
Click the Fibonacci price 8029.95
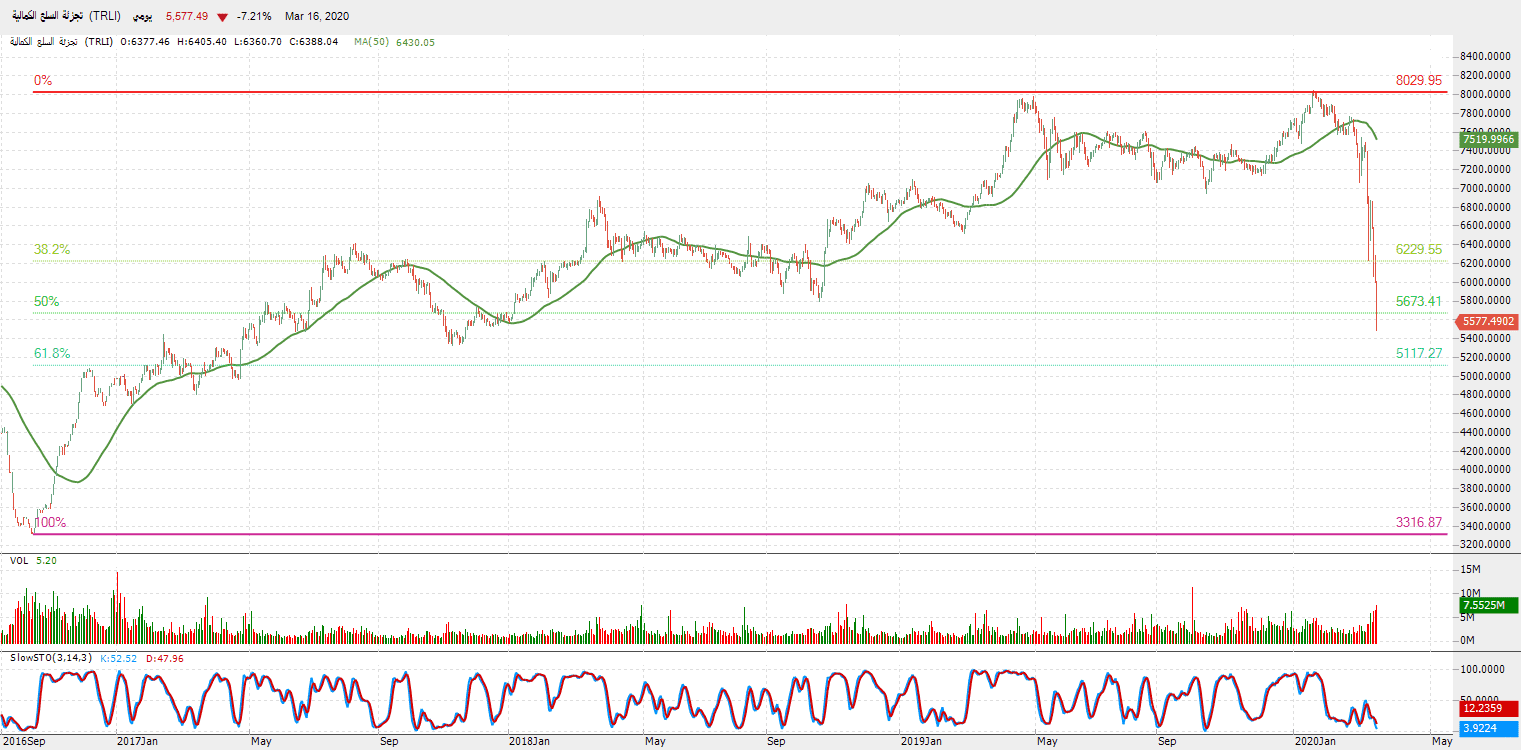[x=1419, y=80]
